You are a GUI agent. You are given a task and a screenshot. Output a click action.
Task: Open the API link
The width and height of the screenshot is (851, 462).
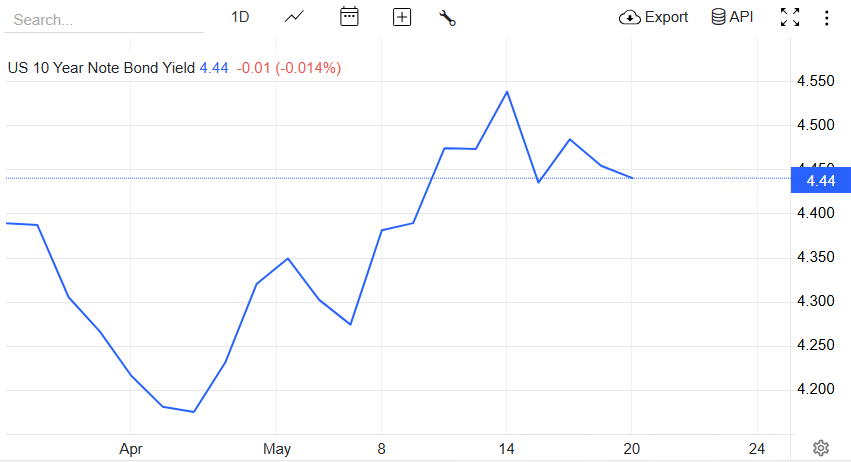(x=741, y=17)
